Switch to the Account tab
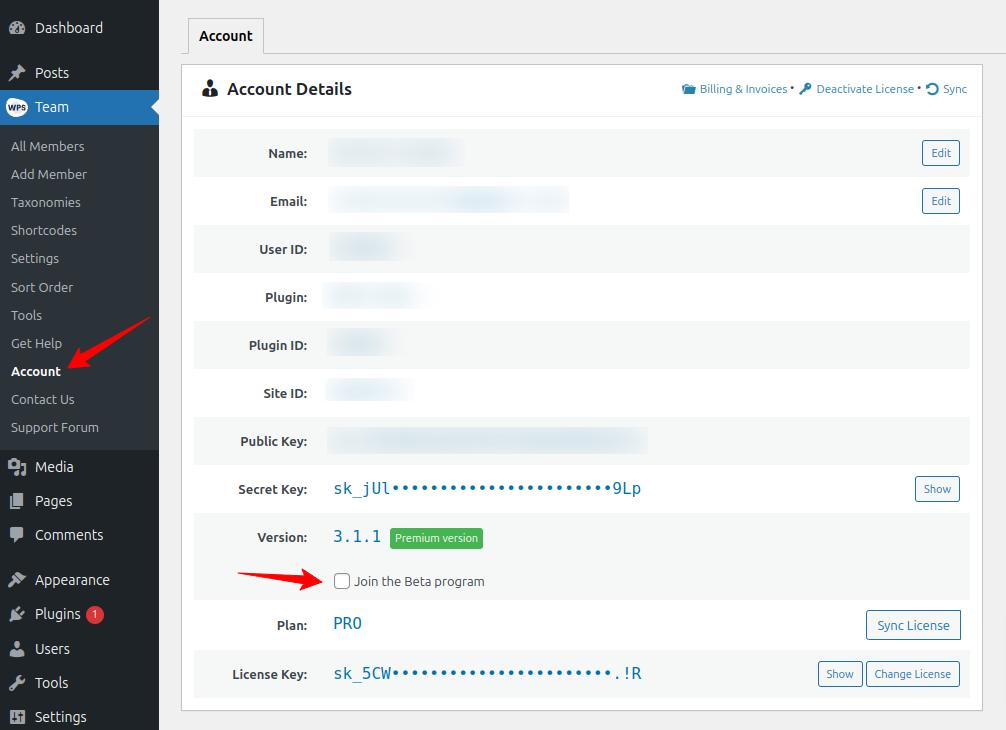This screenshot has height=730, width=1006. pyautogui.click(x=225, y=35)
